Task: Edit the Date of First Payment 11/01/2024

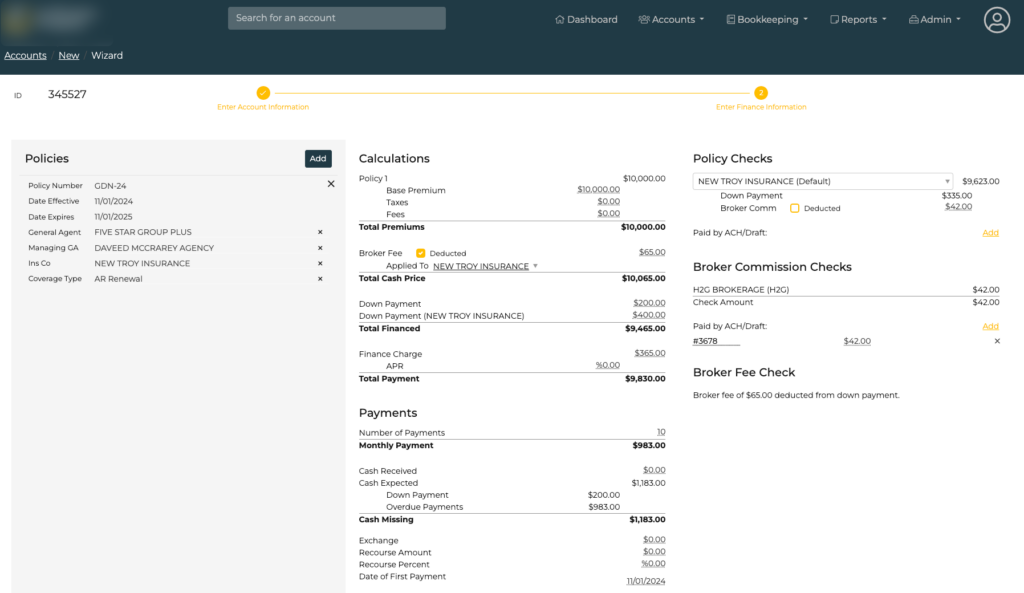Action: click(646, 581)
